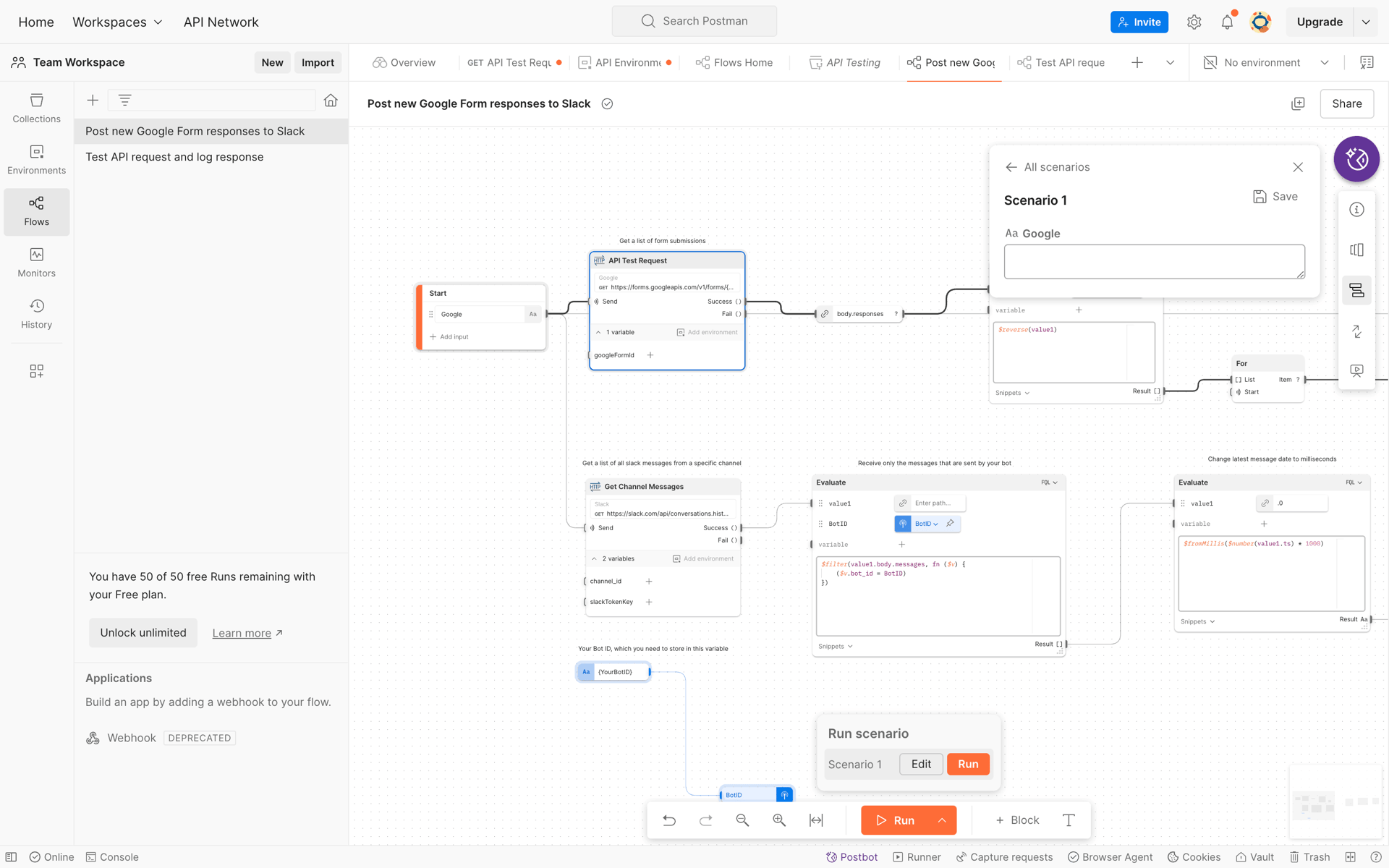The image size is (1389, 868).
Task: Open the BotID variable dropdown
Action: click(x=926, y=524)
